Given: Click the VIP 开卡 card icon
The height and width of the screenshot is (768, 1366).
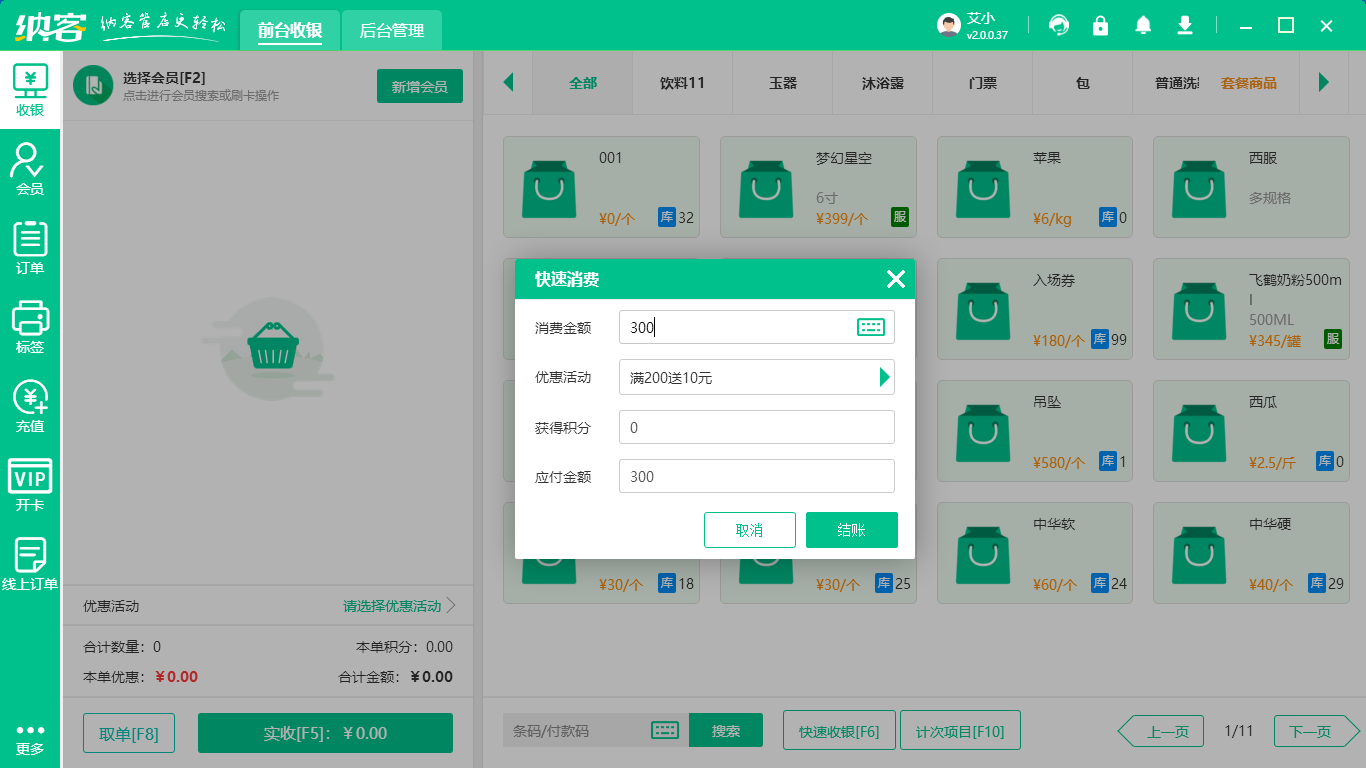Looking at the screenshot, I should click(x=30, y=484).
